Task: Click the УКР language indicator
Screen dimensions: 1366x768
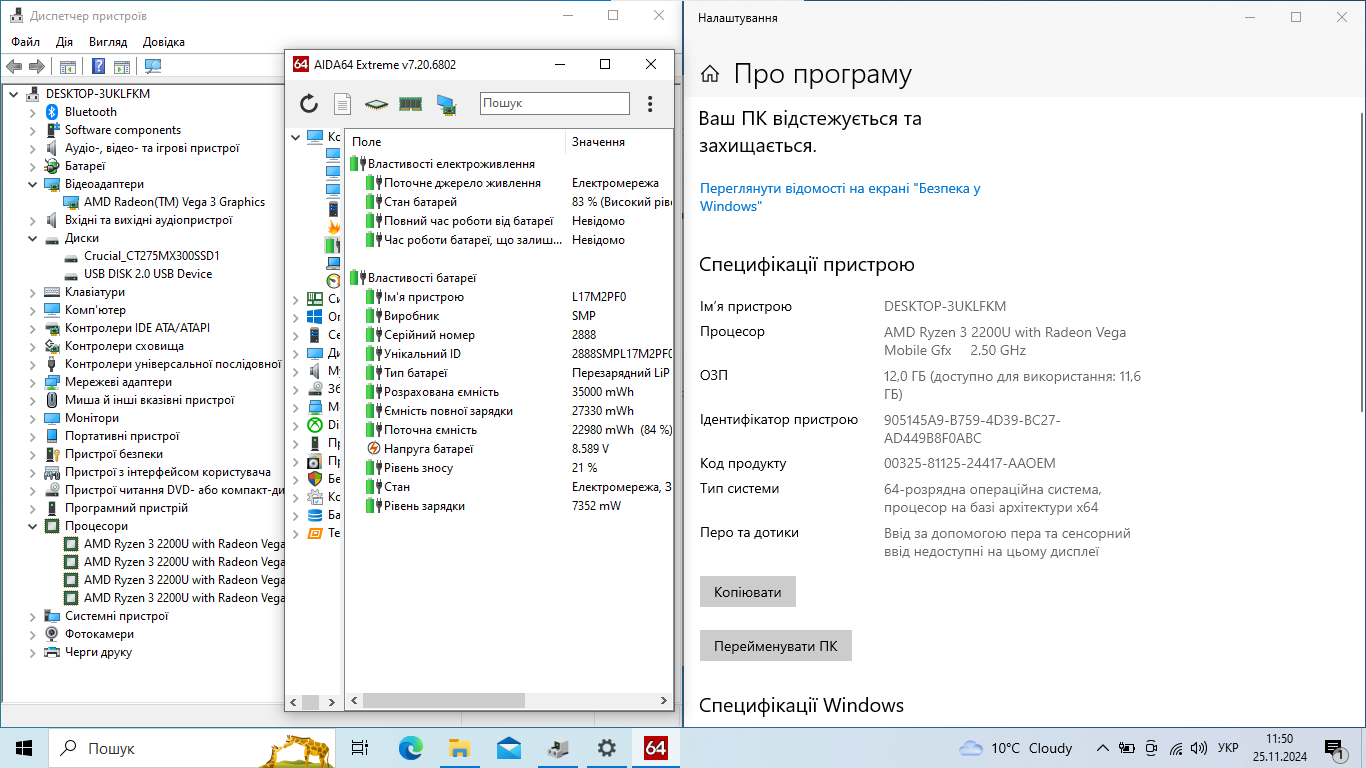Action: click(x=1228, y=748)
